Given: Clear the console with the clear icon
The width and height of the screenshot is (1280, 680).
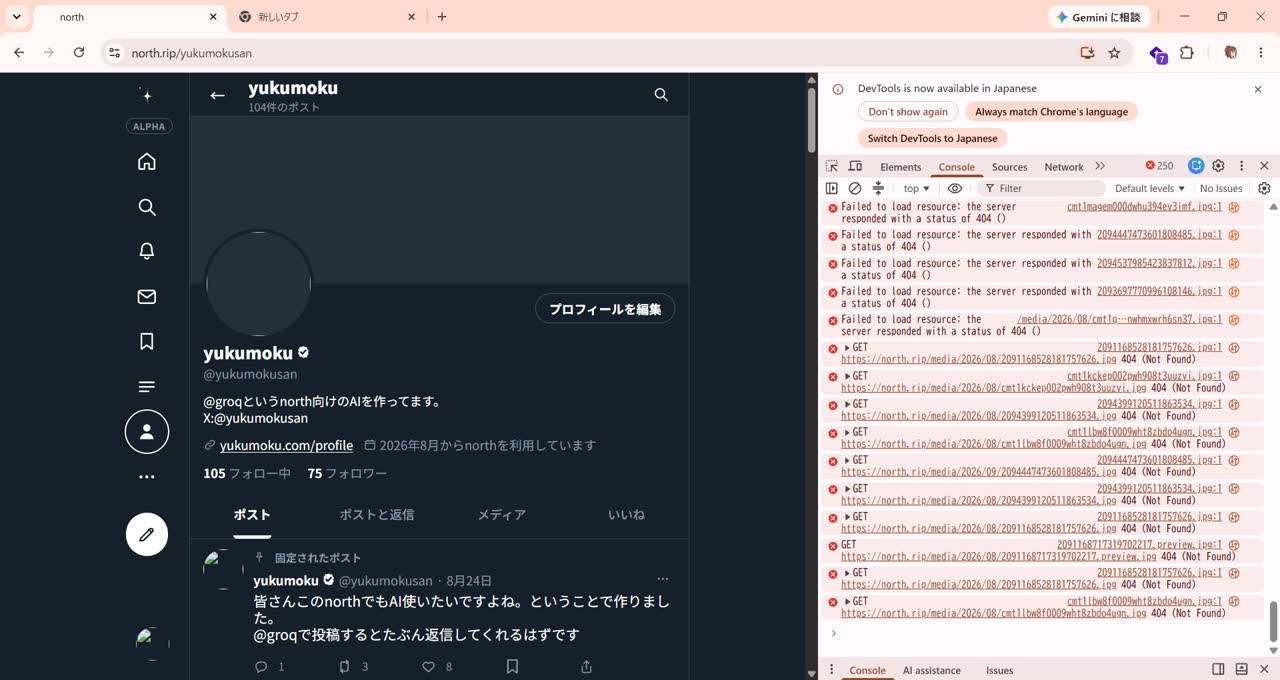Looking at the screenshot, I should pos(855,188).
